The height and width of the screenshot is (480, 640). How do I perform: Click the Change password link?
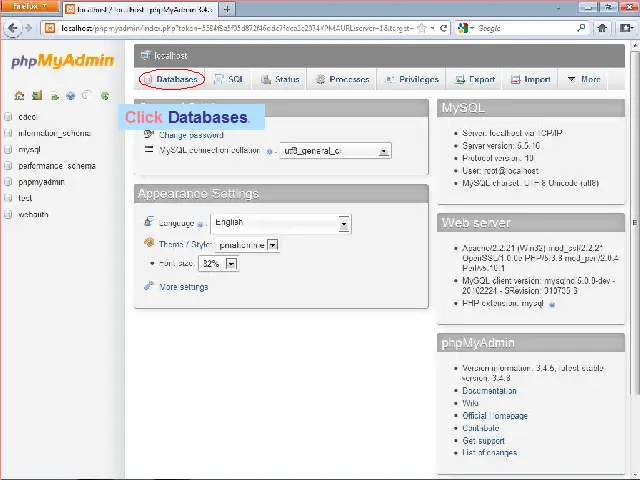(191, 135)
